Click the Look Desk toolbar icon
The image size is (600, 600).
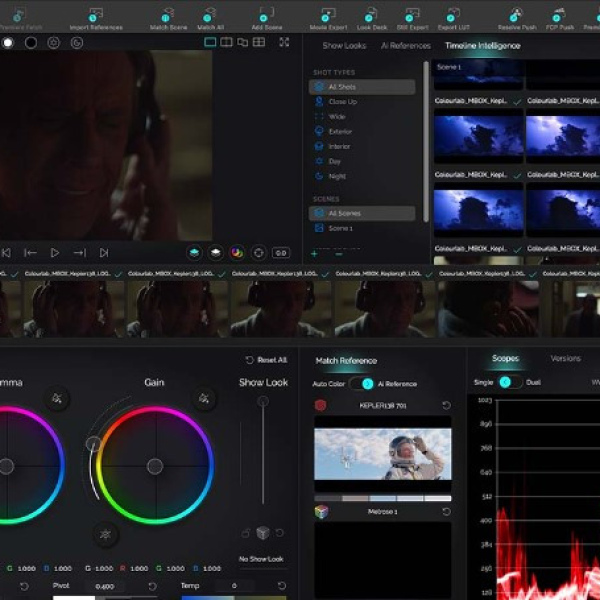click(x=372, y=15)
